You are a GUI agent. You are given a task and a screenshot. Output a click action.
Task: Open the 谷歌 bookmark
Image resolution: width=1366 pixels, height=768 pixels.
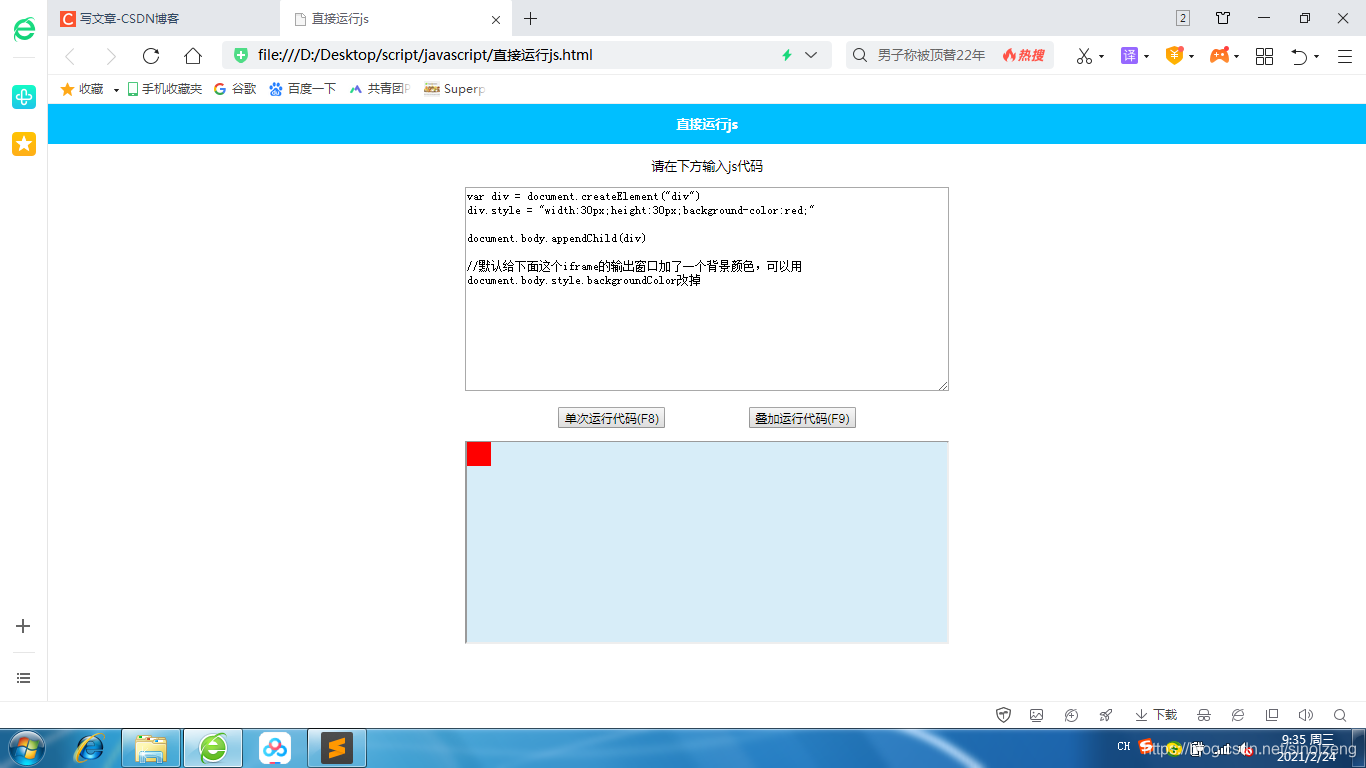tap(235, 89)
